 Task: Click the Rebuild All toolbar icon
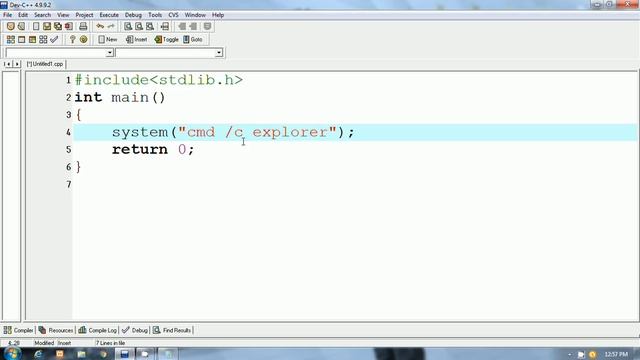click(x=43, y=40)
